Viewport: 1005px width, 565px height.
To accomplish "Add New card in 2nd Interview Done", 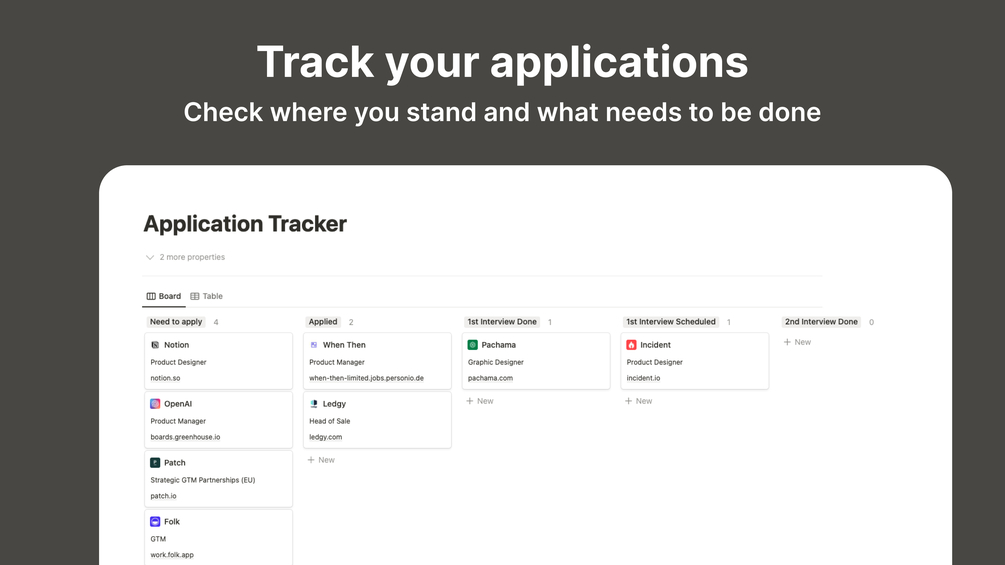I will (797, 342).
